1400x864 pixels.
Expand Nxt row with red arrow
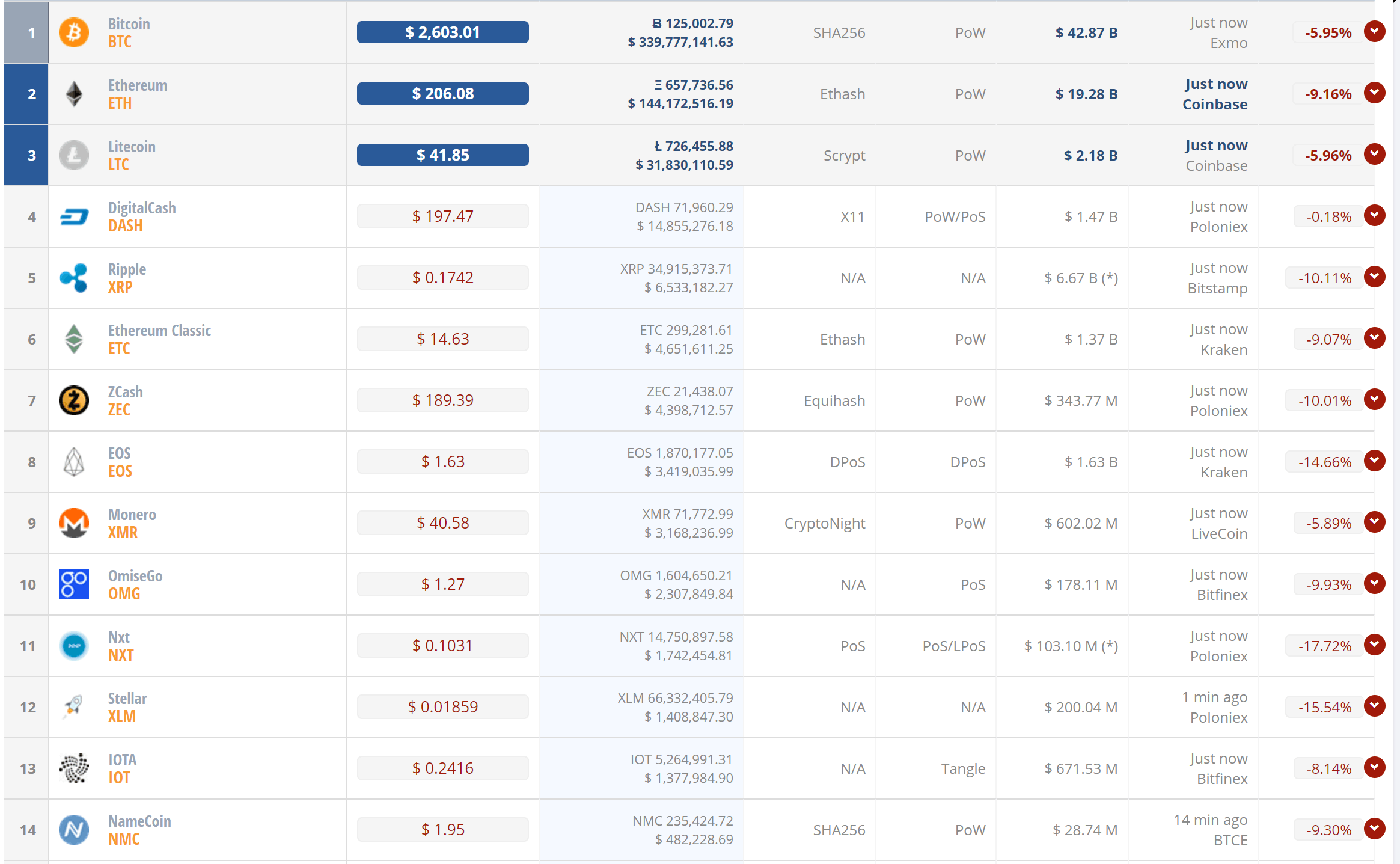(1375, 645)
